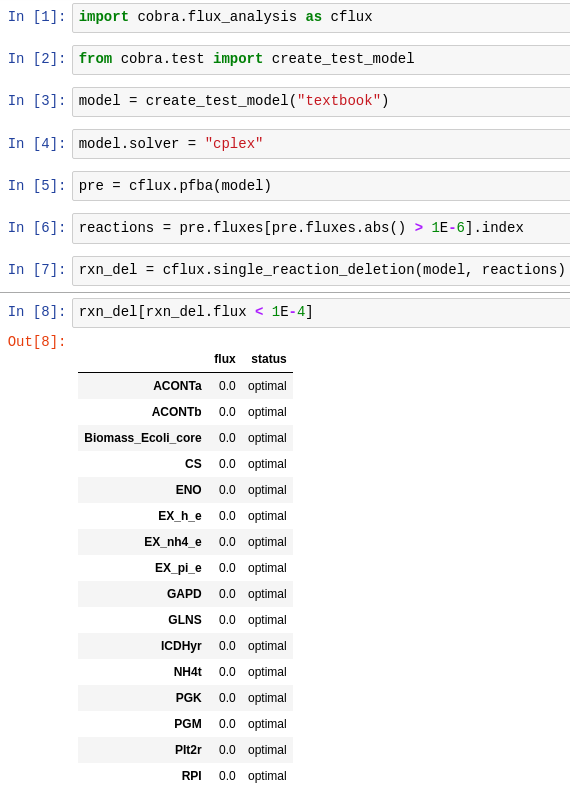Click the flux value in Biomass_Ecoli_core row

(x=227, y=438)
